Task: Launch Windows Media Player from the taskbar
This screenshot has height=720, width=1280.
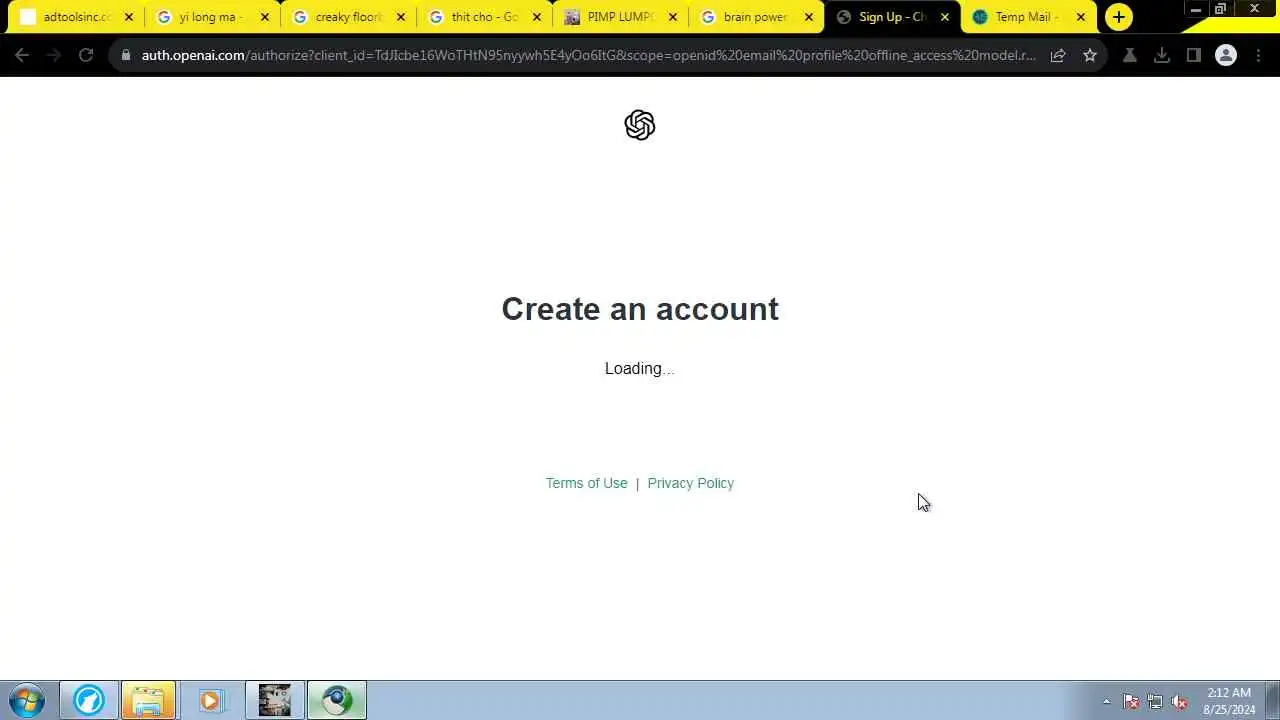Action: [x=210, y=700]
